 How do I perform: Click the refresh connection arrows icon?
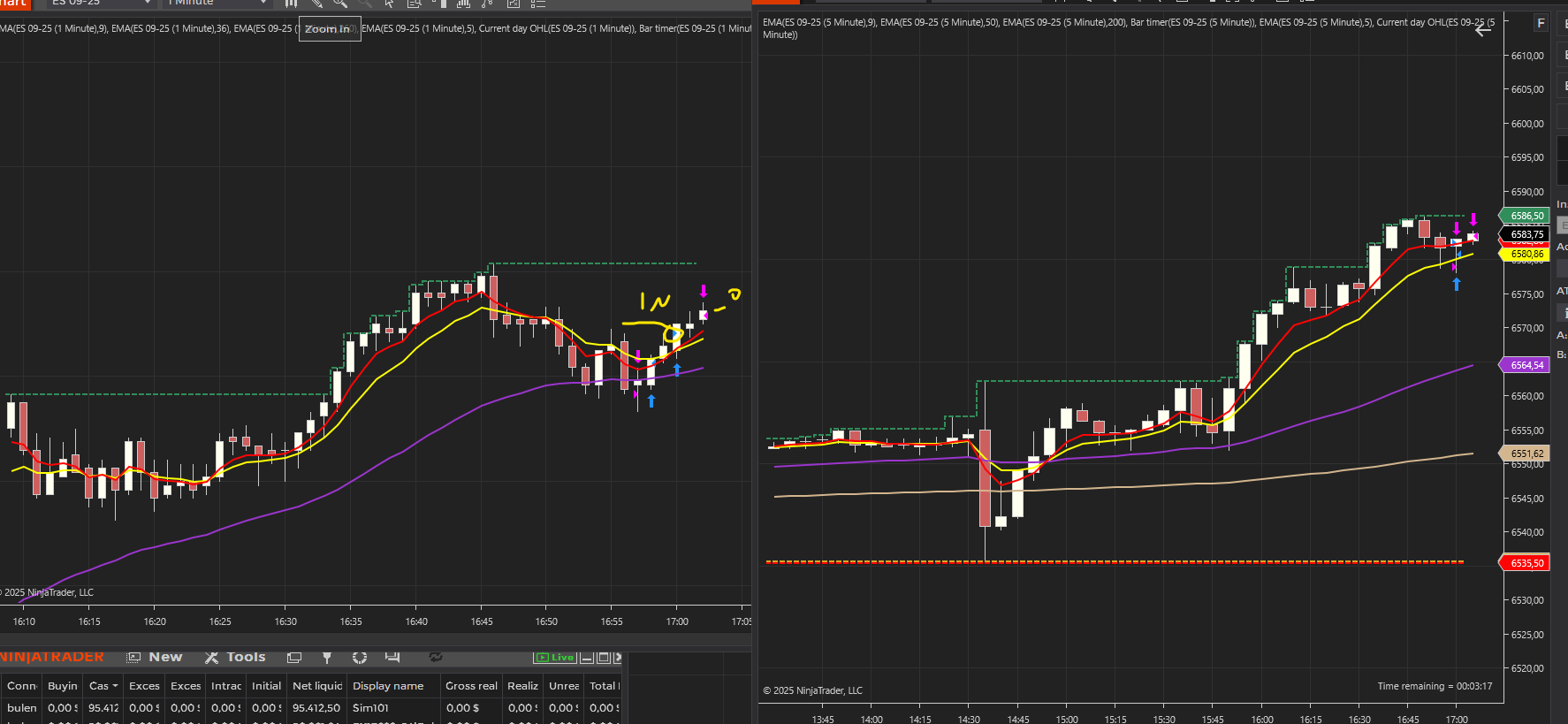436,657
